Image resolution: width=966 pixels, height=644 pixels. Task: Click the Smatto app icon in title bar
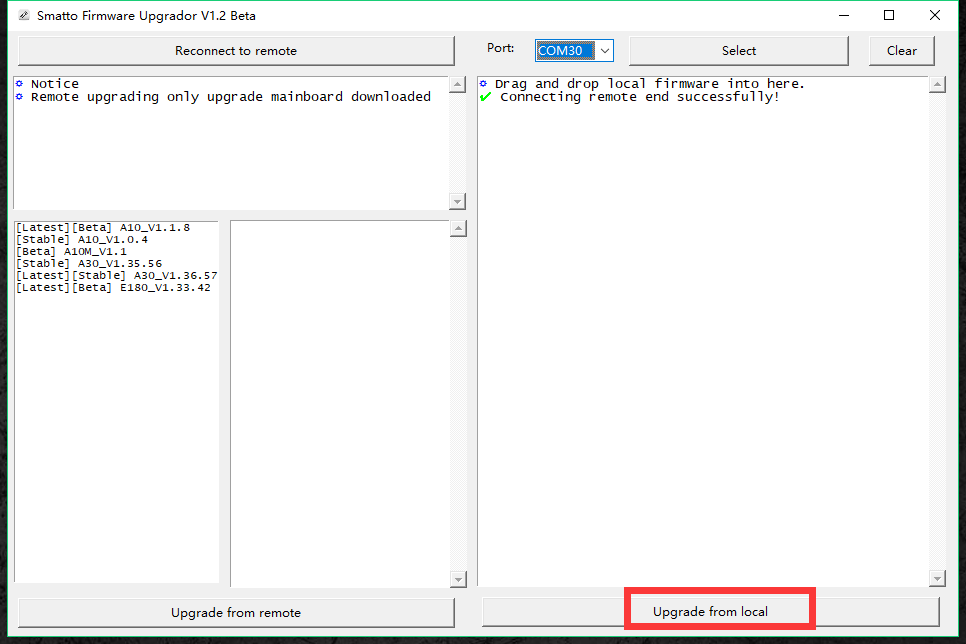click(x=23, y=16)
